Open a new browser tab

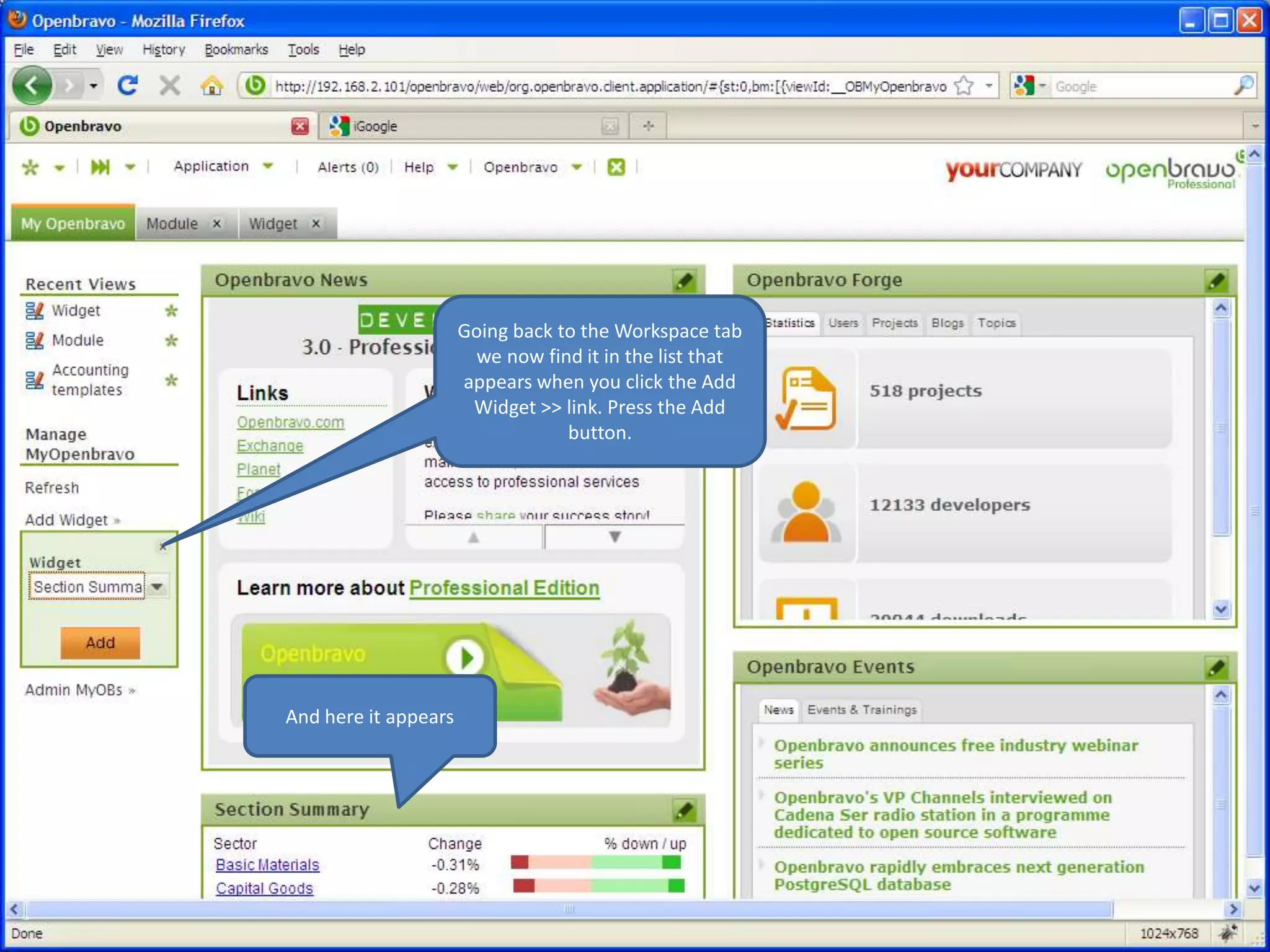click(649, 126)
